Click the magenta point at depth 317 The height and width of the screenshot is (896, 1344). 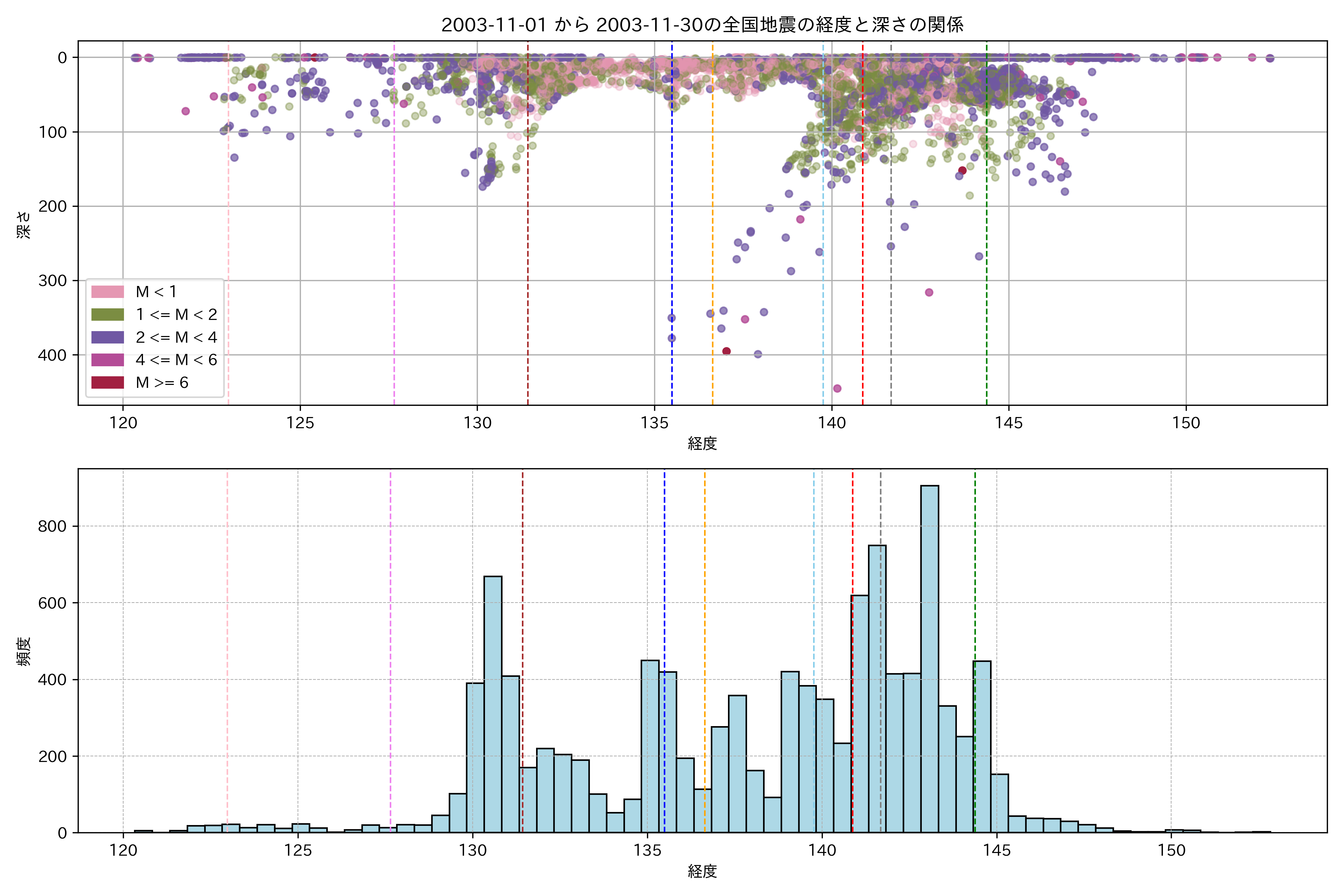929,293
